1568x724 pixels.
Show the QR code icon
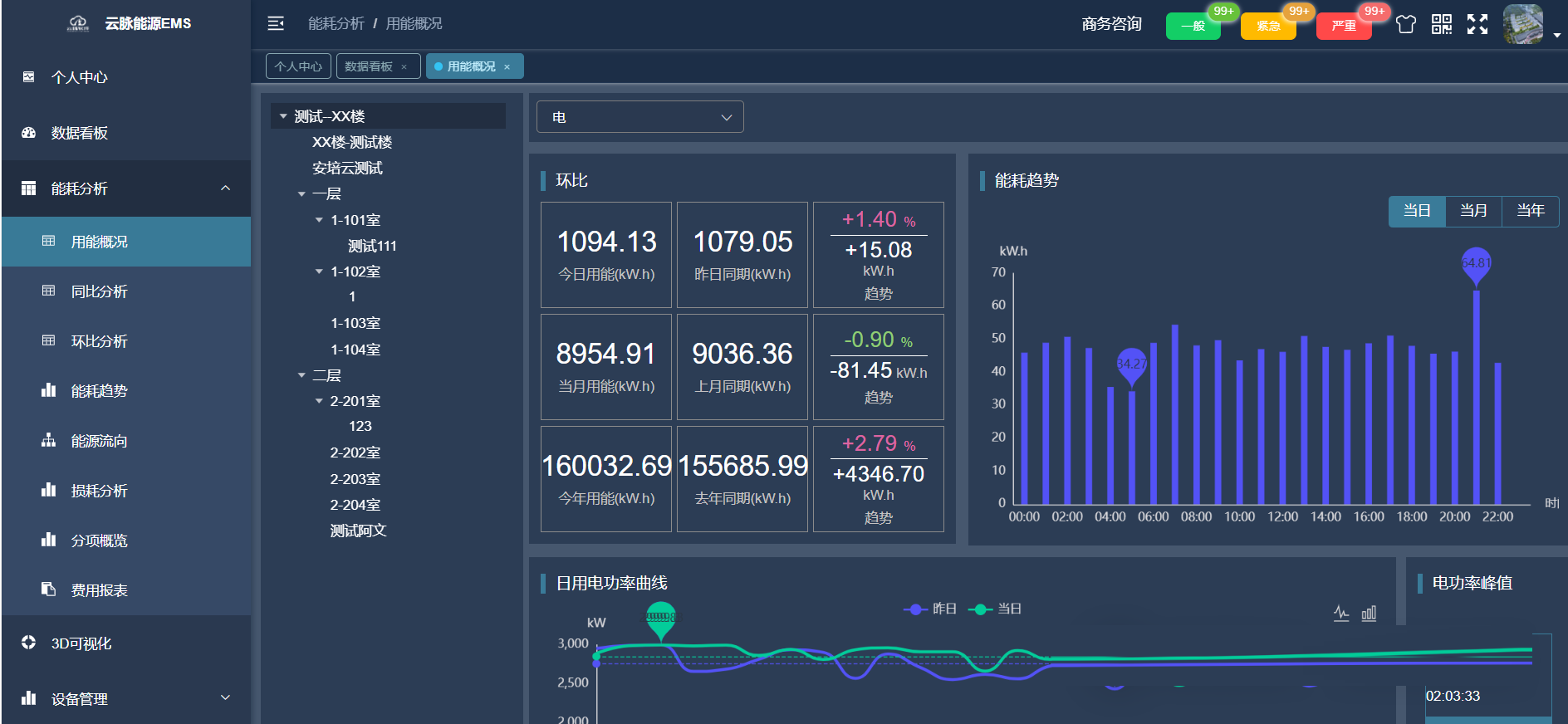[1441, 24]
